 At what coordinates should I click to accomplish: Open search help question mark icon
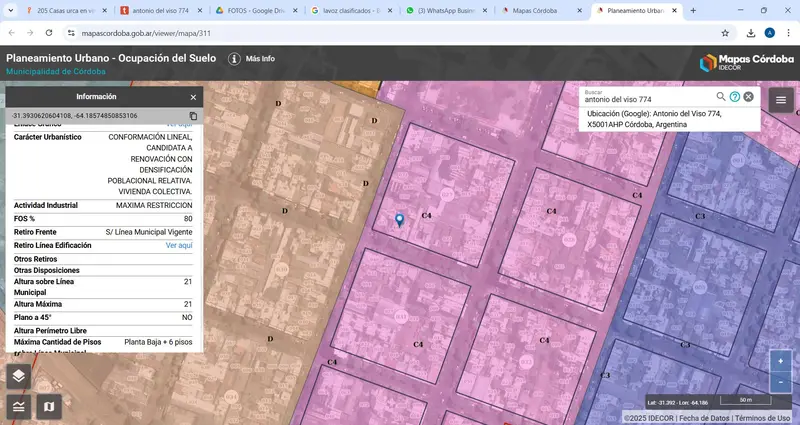coord(735,97)
